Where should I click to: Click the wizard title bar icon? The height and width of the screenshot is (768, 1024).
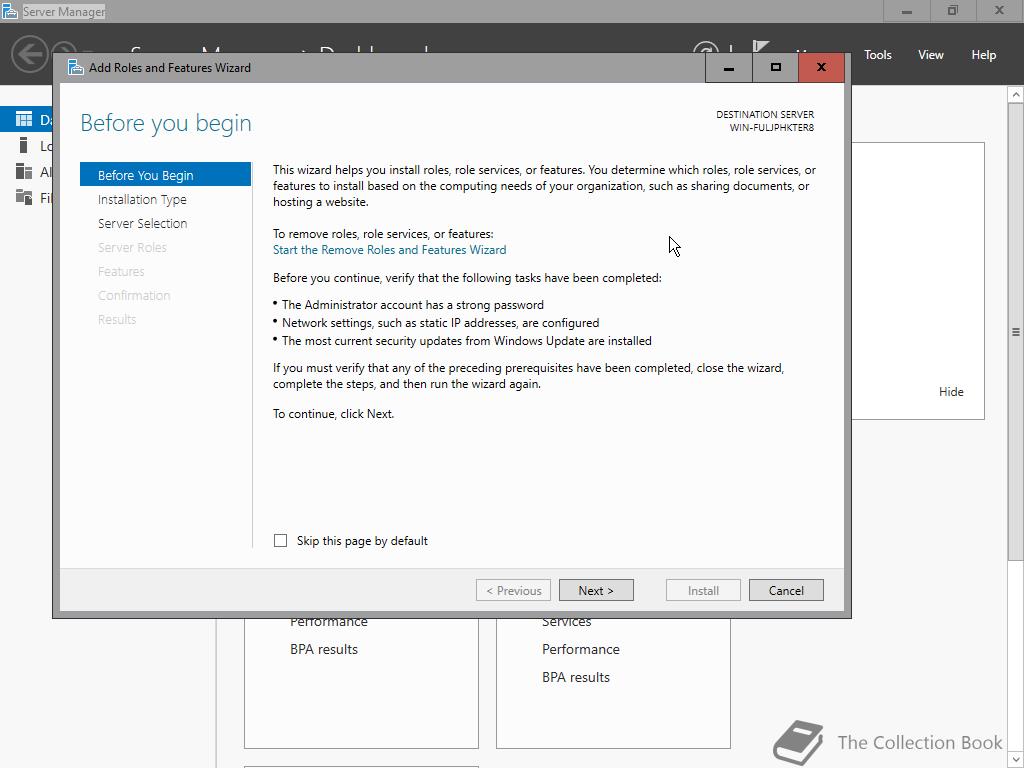point(76,67)
